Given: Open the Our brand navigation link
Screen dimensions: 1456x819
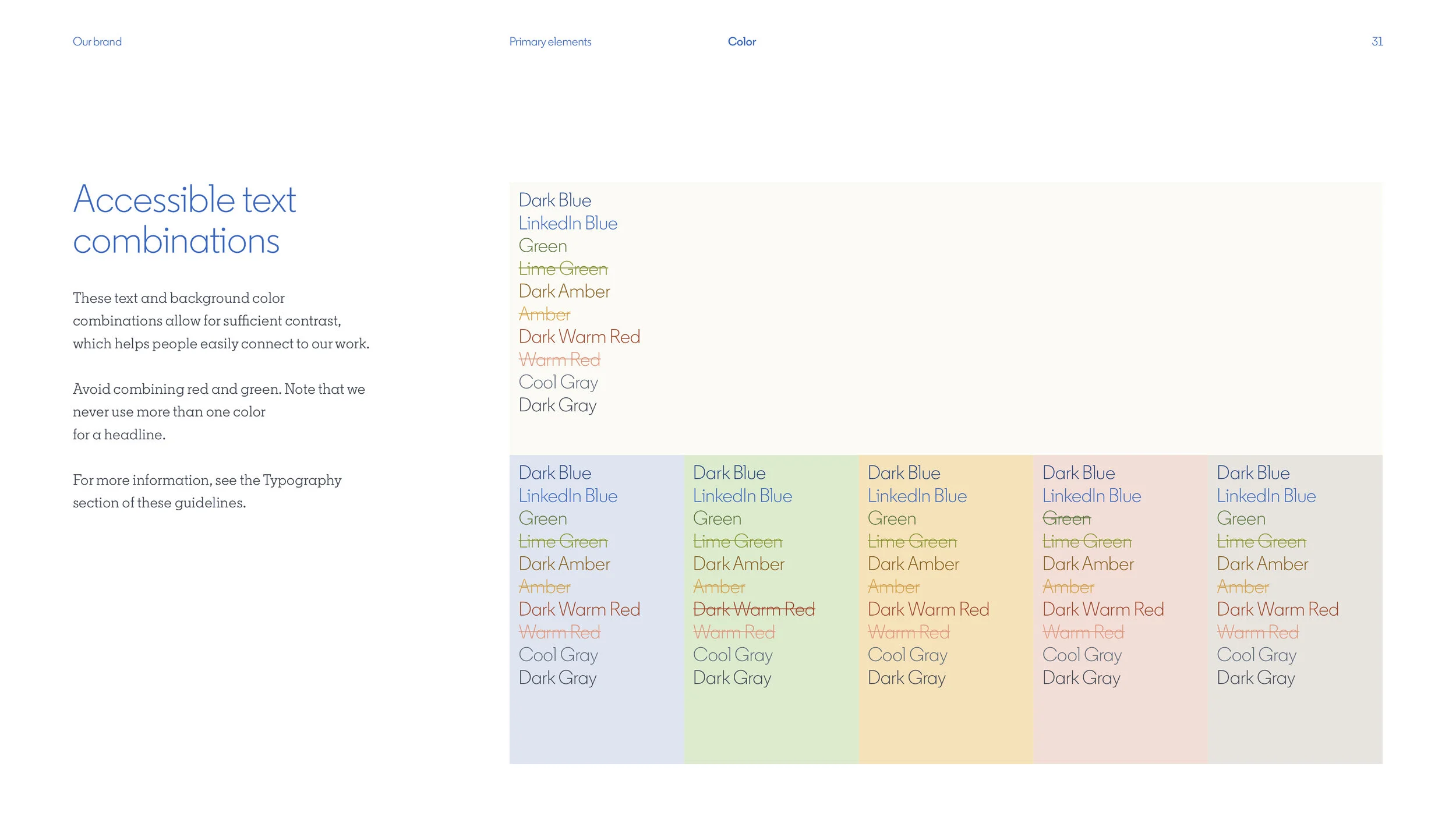Looking at the screenshot, I should 97,41.
